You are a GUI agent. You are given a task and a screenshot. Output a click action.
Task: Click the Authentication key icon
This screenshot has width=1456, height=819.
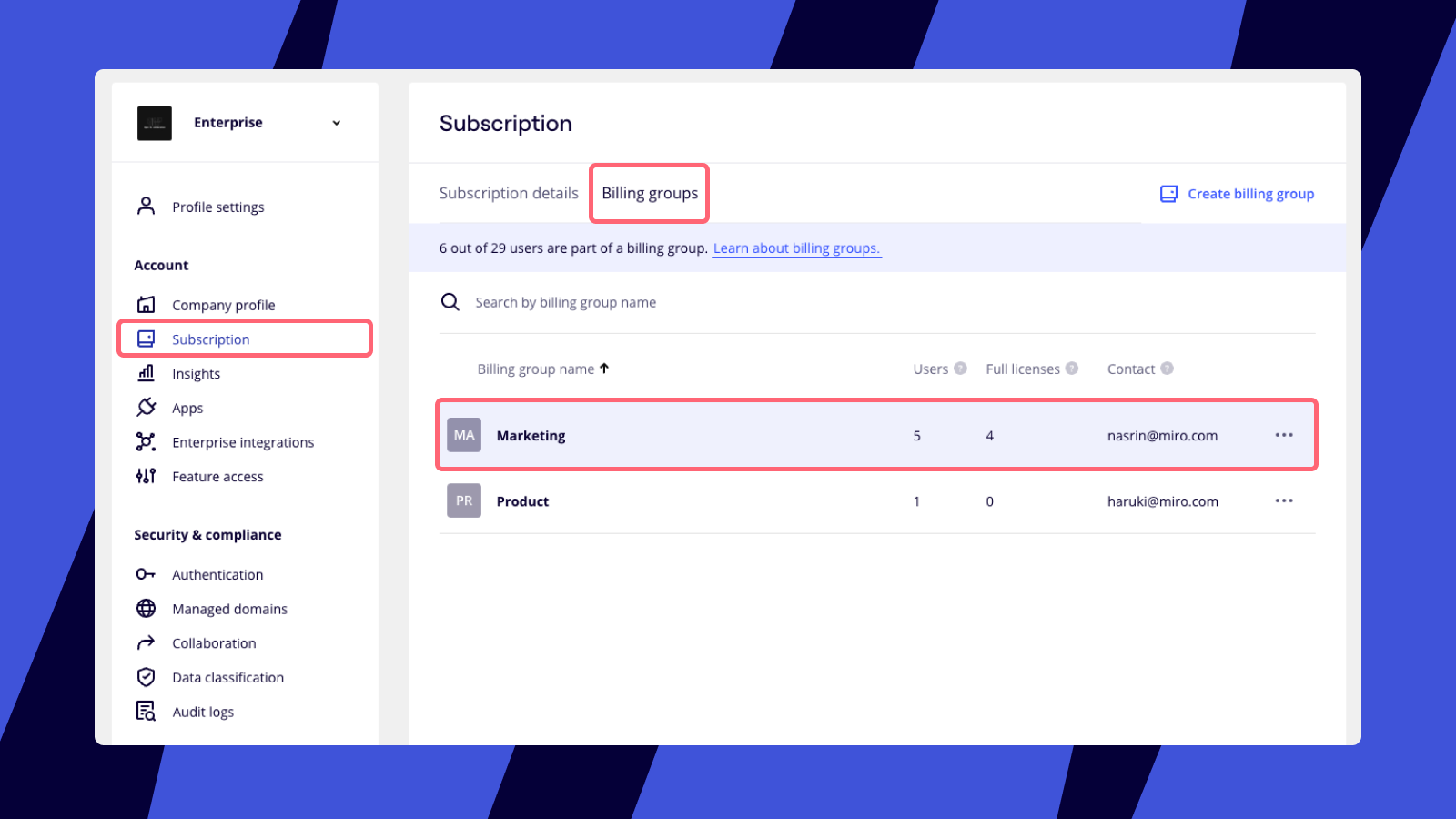(146, 574)
